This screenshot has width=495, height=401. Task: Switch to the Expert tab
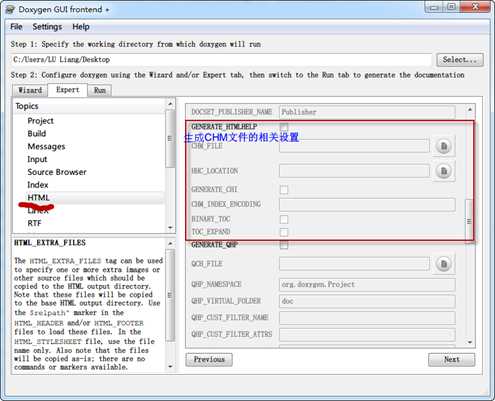[x=68, y=90]
